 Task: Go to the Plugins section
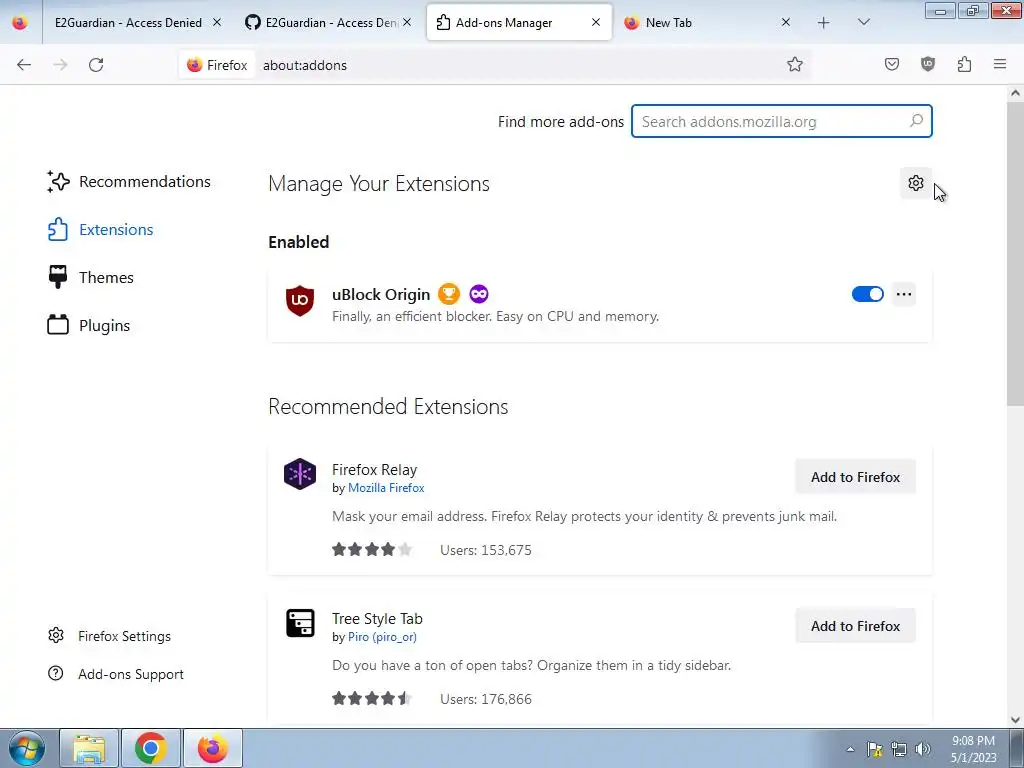pos(88,325)
